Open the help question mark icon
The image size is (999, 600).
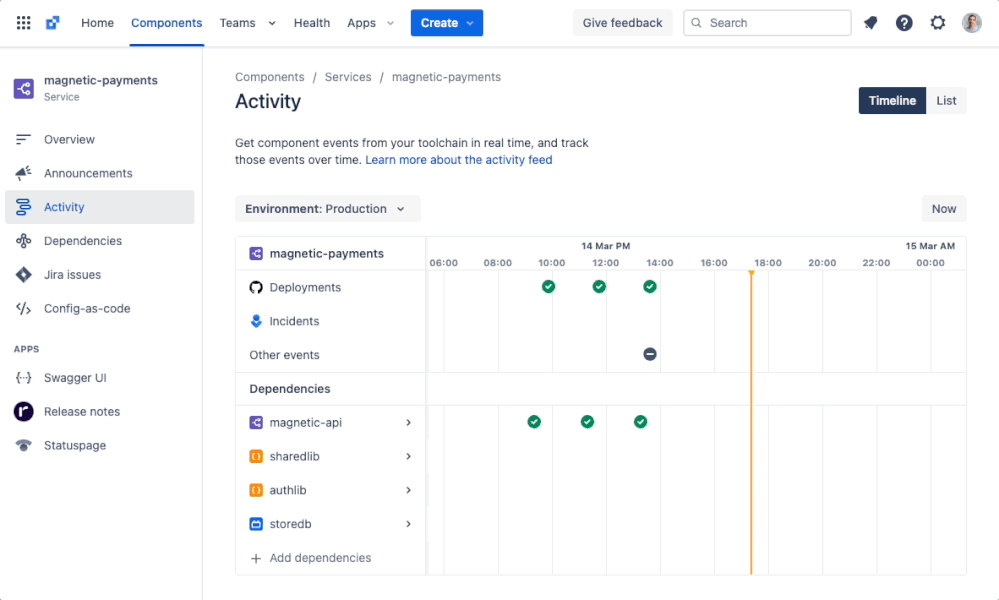[x=904, y=23]
